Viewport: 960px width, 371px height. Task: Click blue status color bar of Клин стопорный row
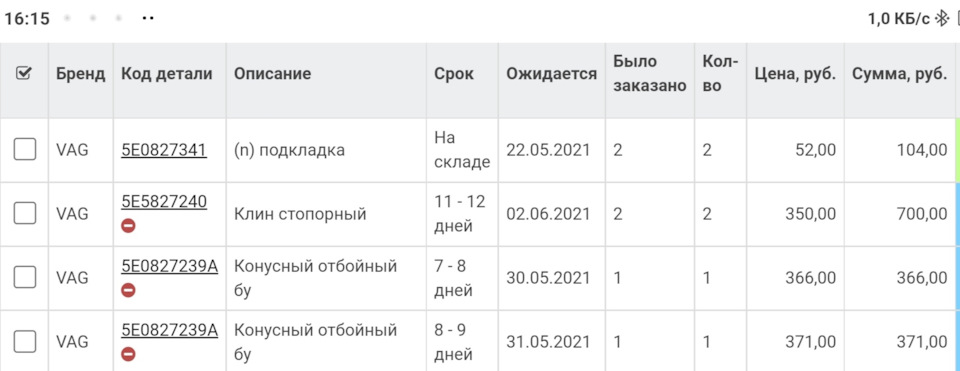pos(957,214)
